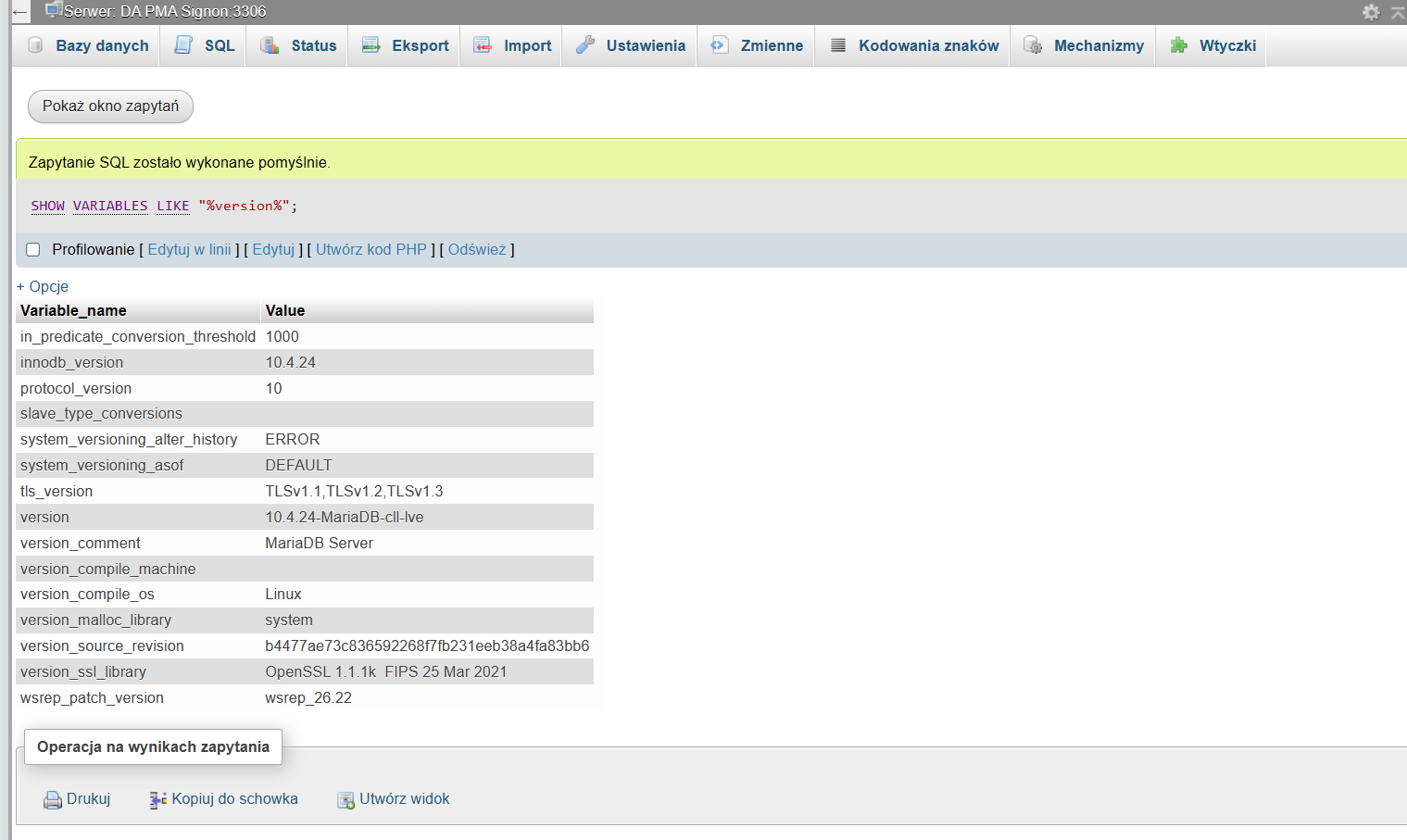1407x840 pixels.
Task: Click the Import icon
Action: pos(483,45)
